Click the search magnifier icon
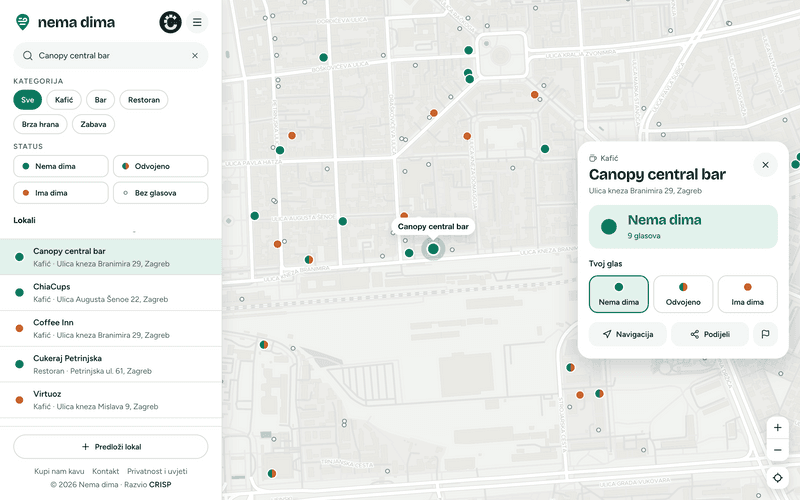Image resolution: width=800 pixels, height=500 pixels. (x=28, y=56)
